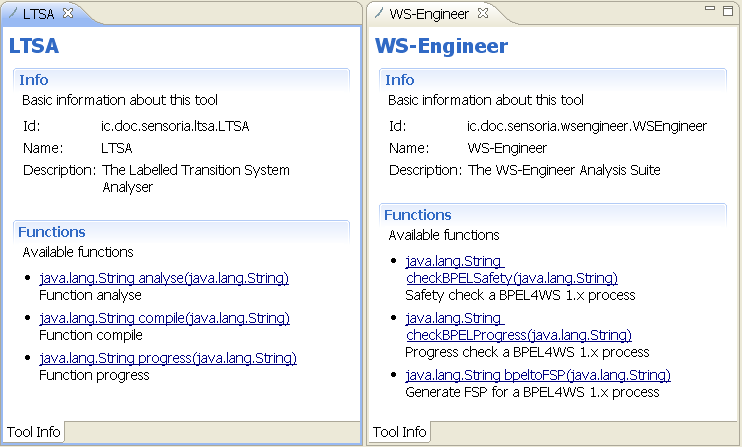Open the checkBPELSafety function link
This screenshot has width=742, height=447.
pos(512,270)
